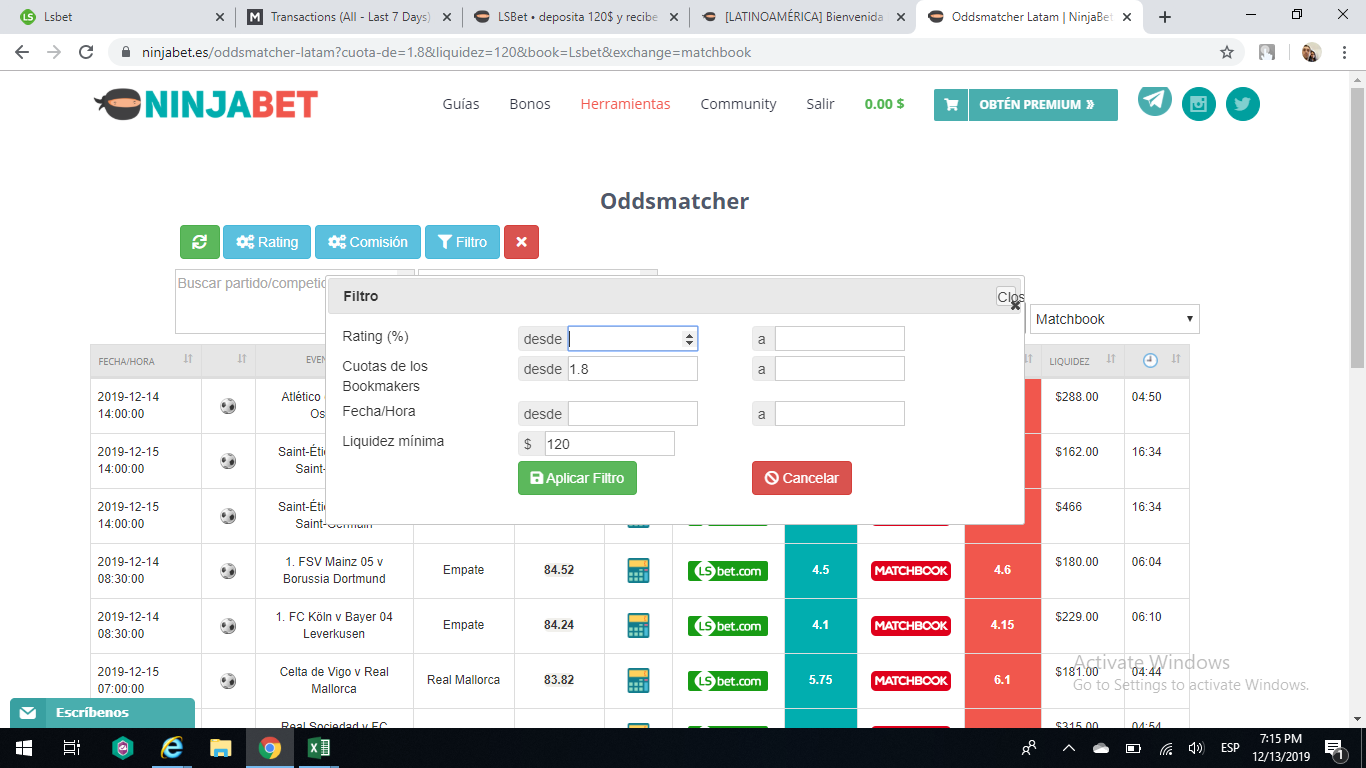
Task: Click soccer ball icon in Atlético row
Action: (228, 406)
